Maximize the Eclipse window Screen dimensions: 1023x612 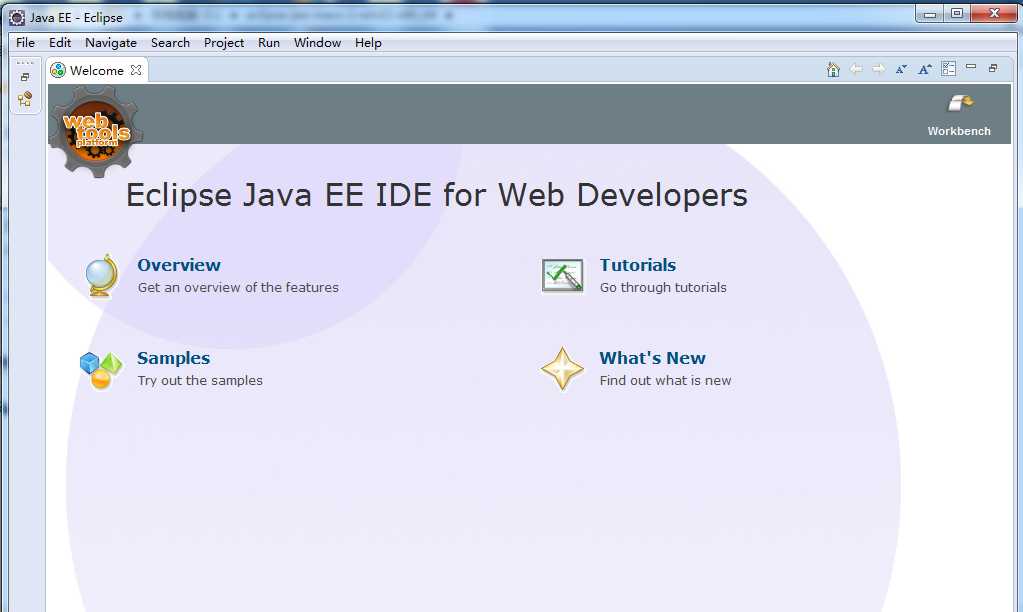[957, 13]
